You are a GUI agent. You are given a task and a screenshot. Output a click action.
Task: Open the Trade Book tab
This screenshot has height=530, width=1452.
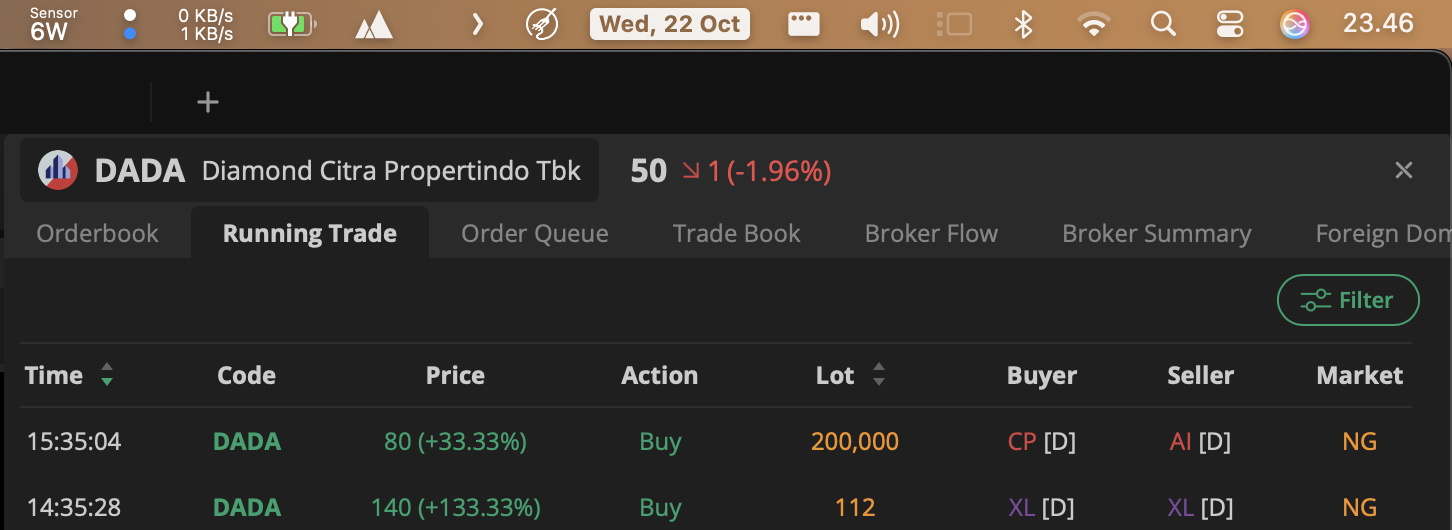click(x=736, y=234)
